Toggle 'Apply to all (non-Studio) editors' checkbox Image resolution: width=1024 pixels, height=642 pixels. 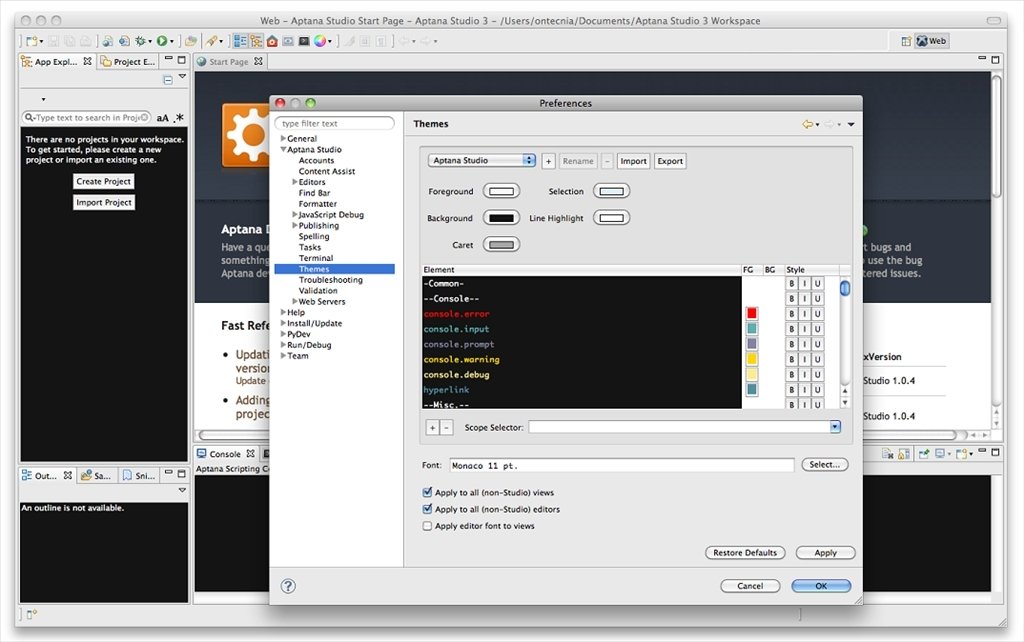click(427, 509)
